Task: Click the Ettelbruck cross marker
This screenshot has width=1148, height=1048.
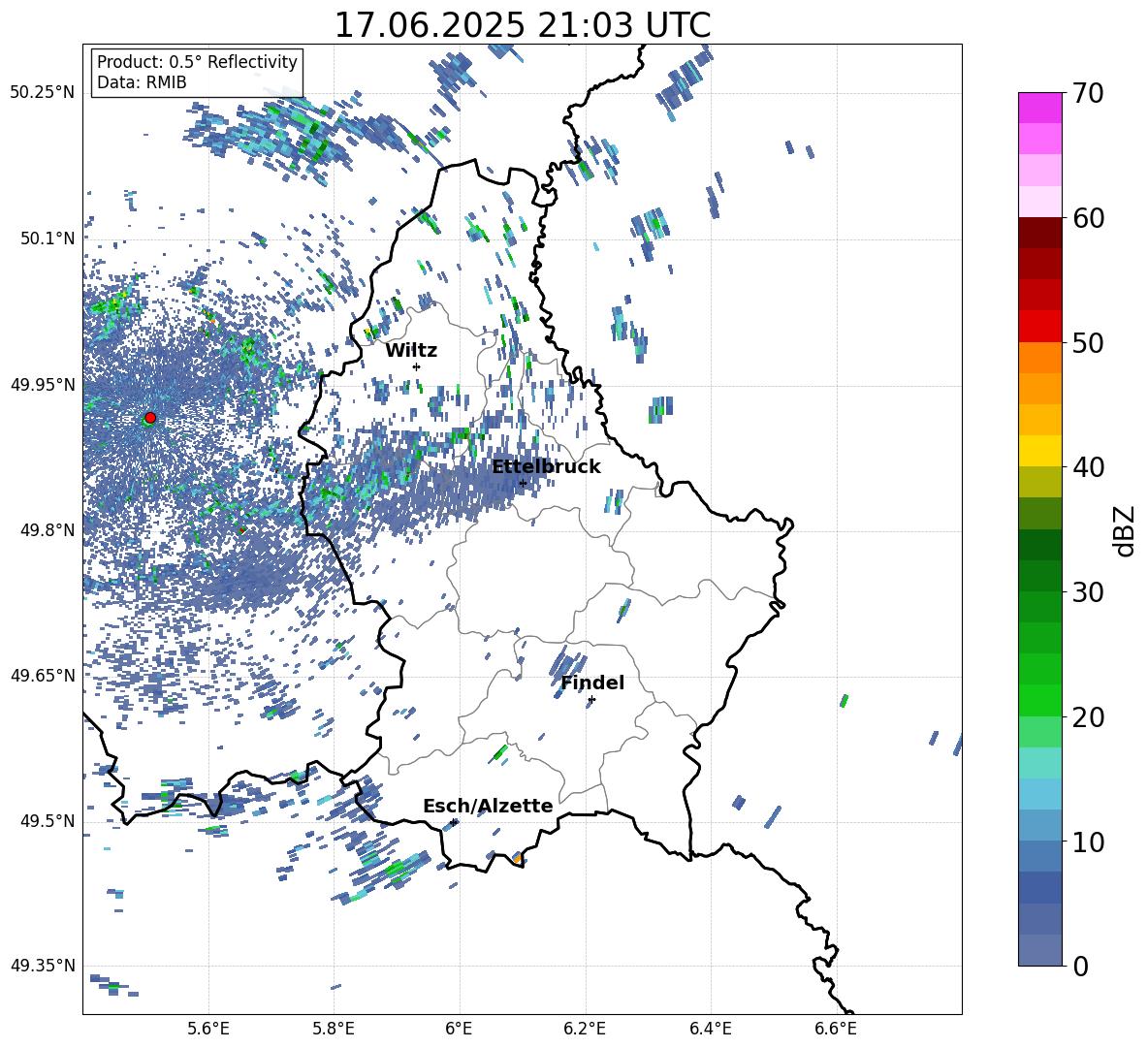Action: pyautogui.click(x=523, y=483)
